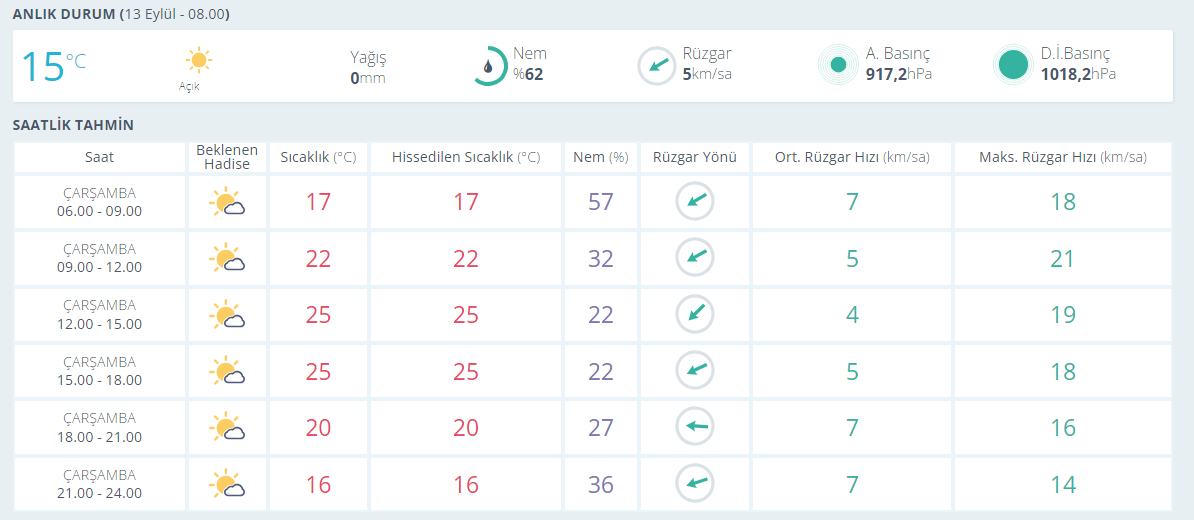The width and height of the screenshot is (1194, 520).
Task: Click the 1018,2hPa pressure value
Action: (1078, 75)
